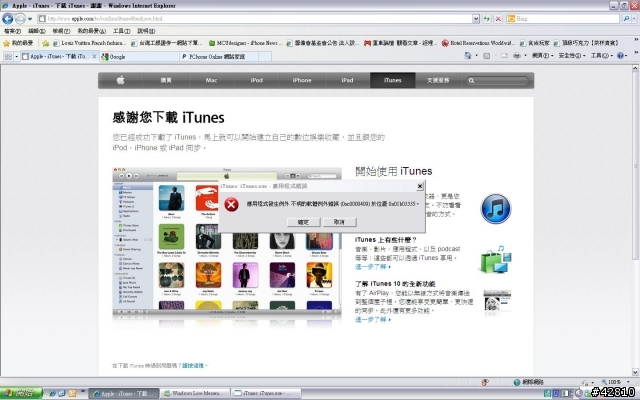Go forward with the browser Forward arrow
The width and height of the screenshot is (640, 400).
coord(20,19)
